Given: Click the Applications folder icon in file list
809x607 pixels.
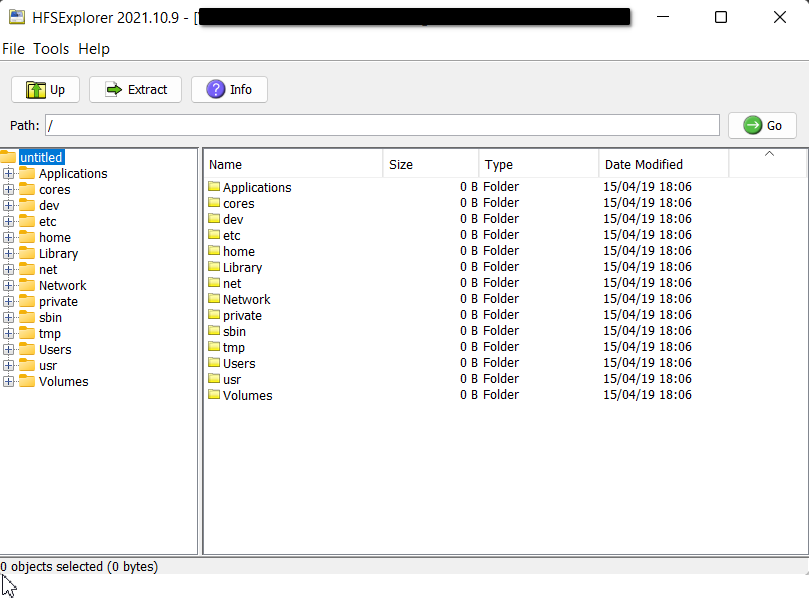Looking at the screenshot, I should click(x=213, y=187).
